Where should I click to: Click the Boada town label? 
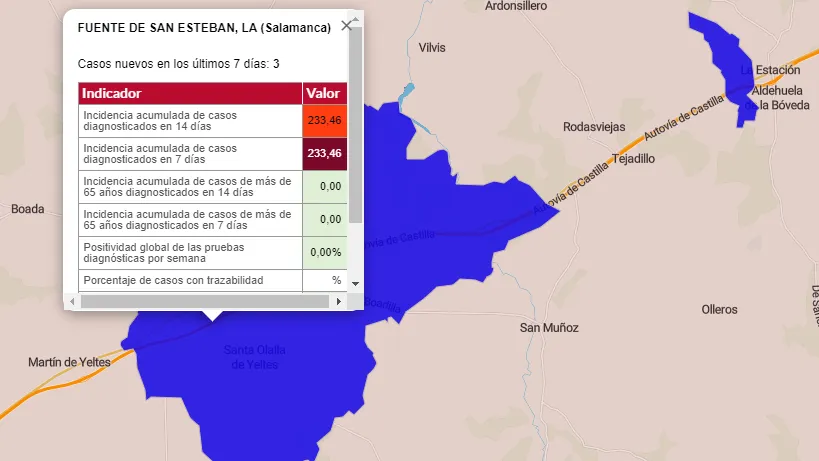tap(27, 209)
